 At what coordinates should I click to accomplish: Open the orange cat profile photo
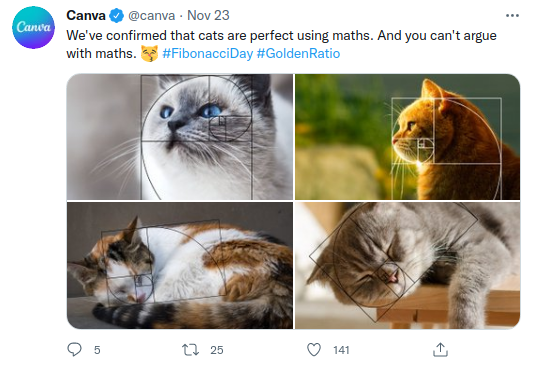(x=407, y=137)
